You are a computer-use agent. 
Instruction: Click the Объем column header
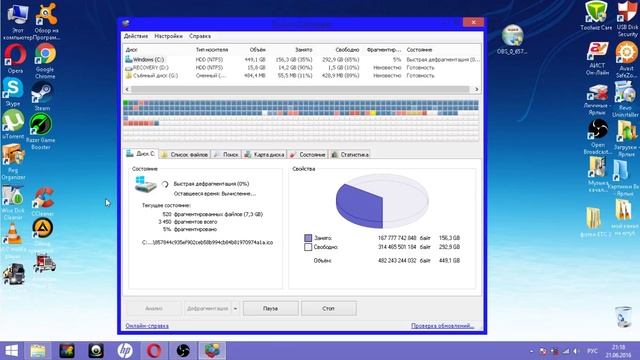pyautogui.click(x=258, y=50)
